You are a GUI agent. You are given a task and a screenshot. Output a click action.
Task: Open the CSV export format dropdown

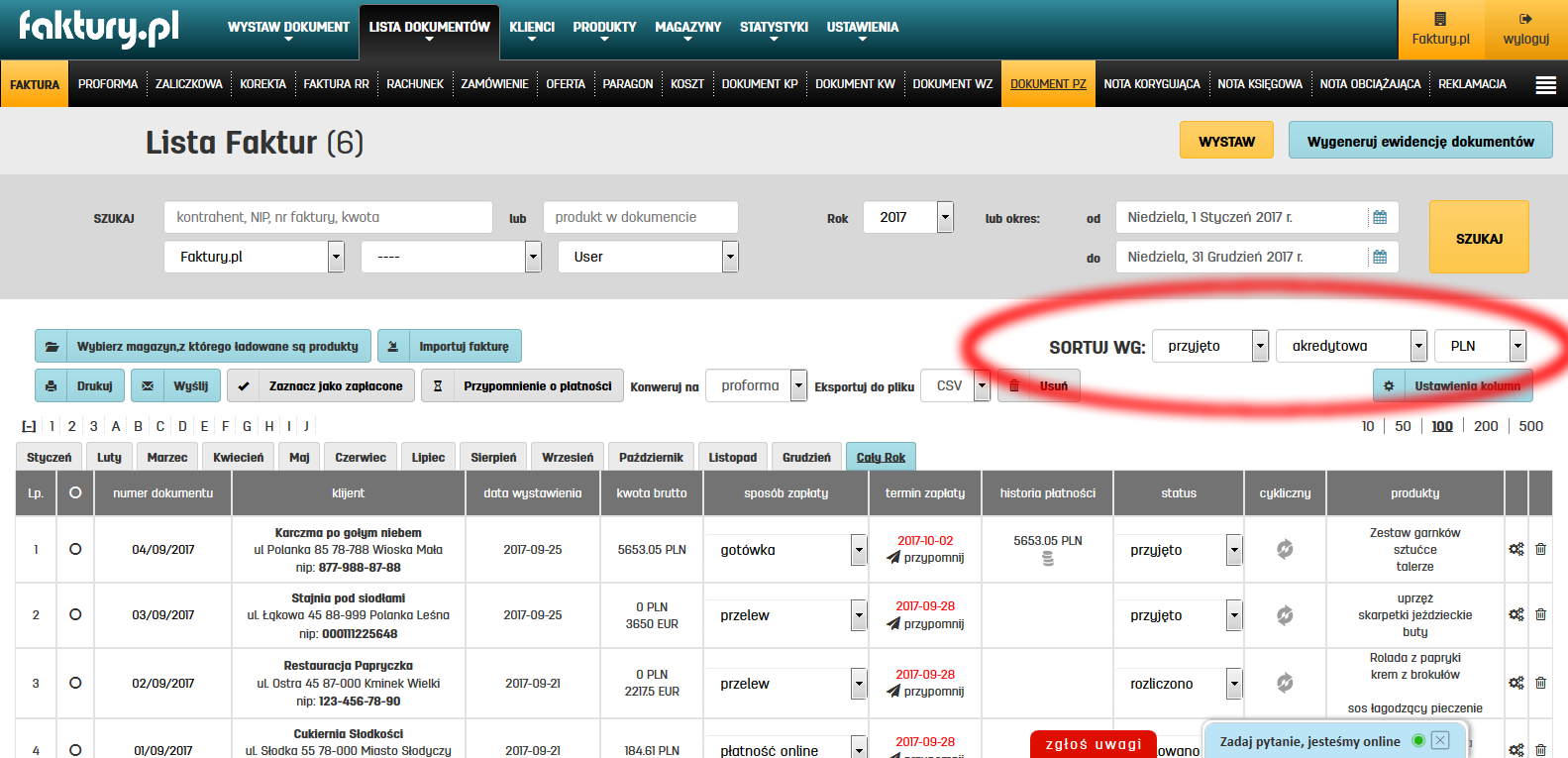(x=982, y=385)
